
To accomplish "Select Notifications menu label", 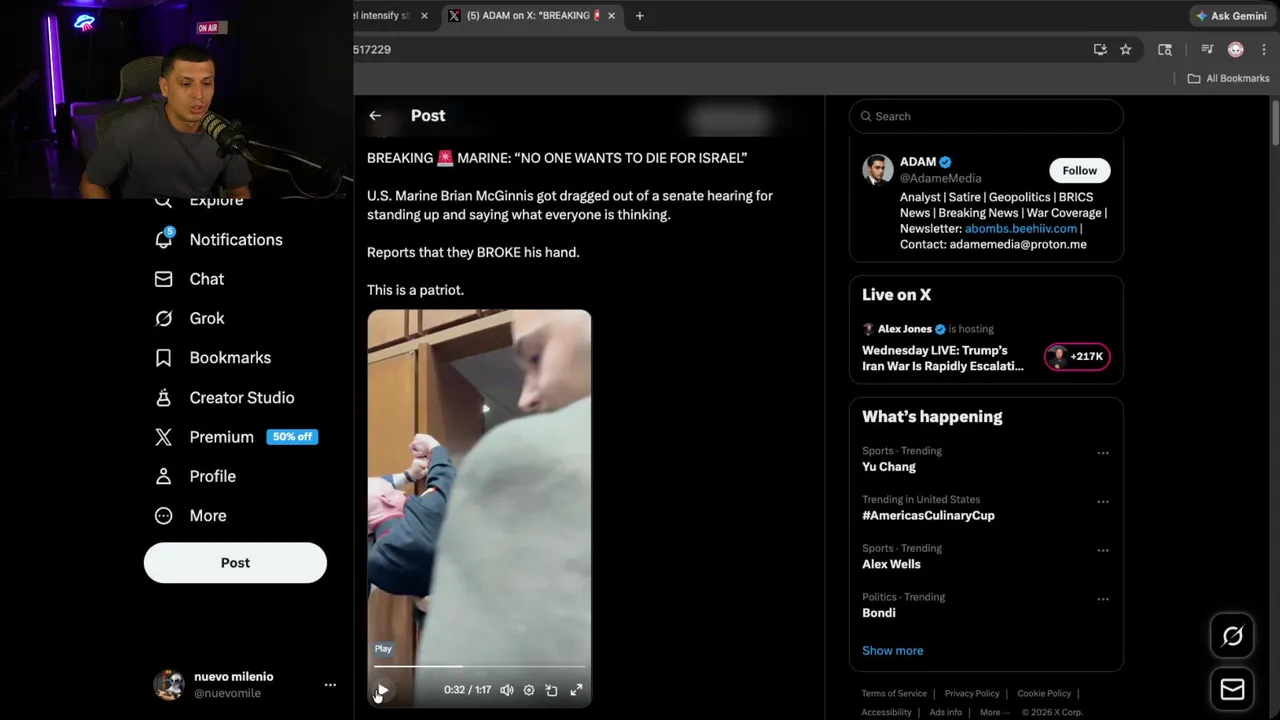I will (236, 239).
